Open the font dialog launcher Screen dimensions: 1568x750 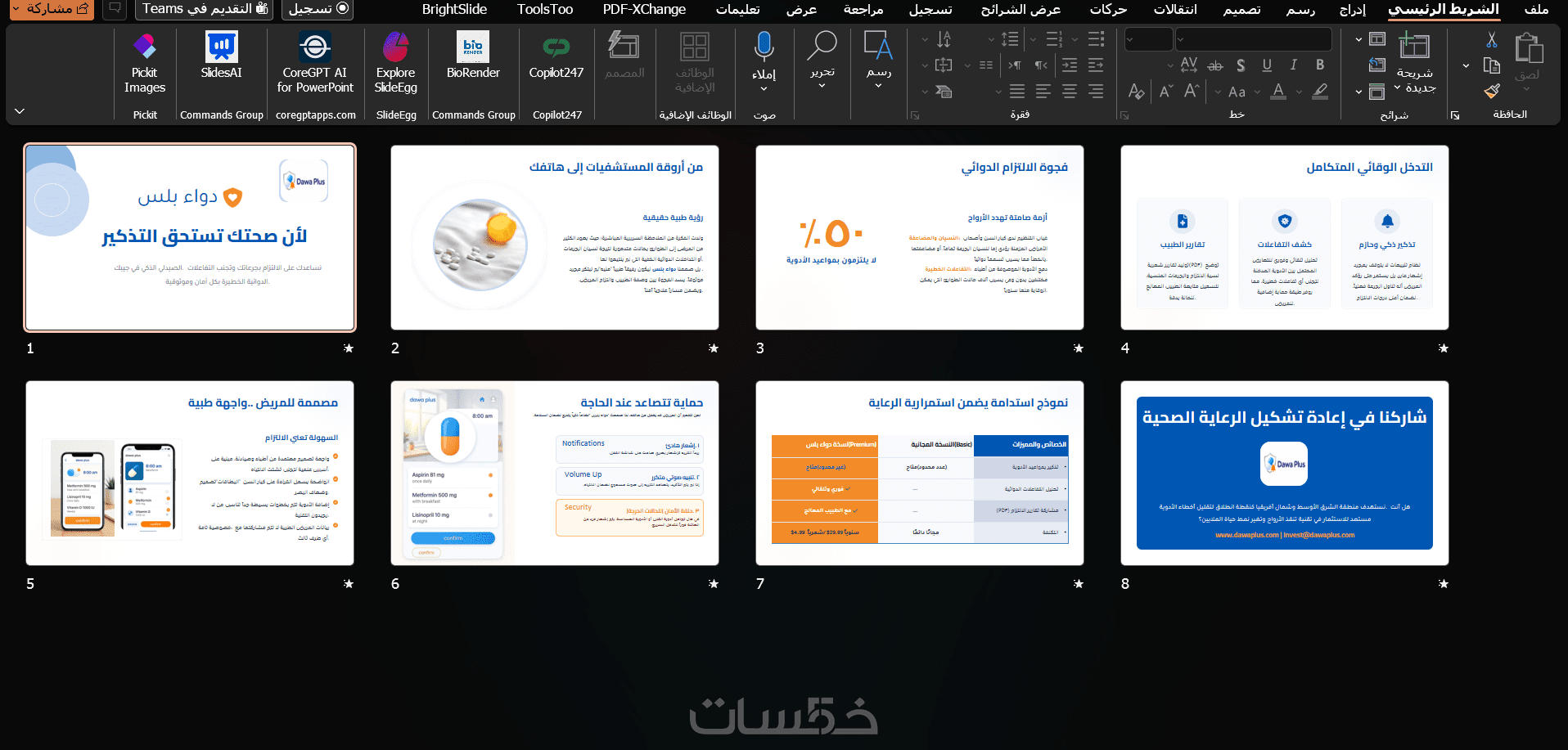[x=1124, y=115]
